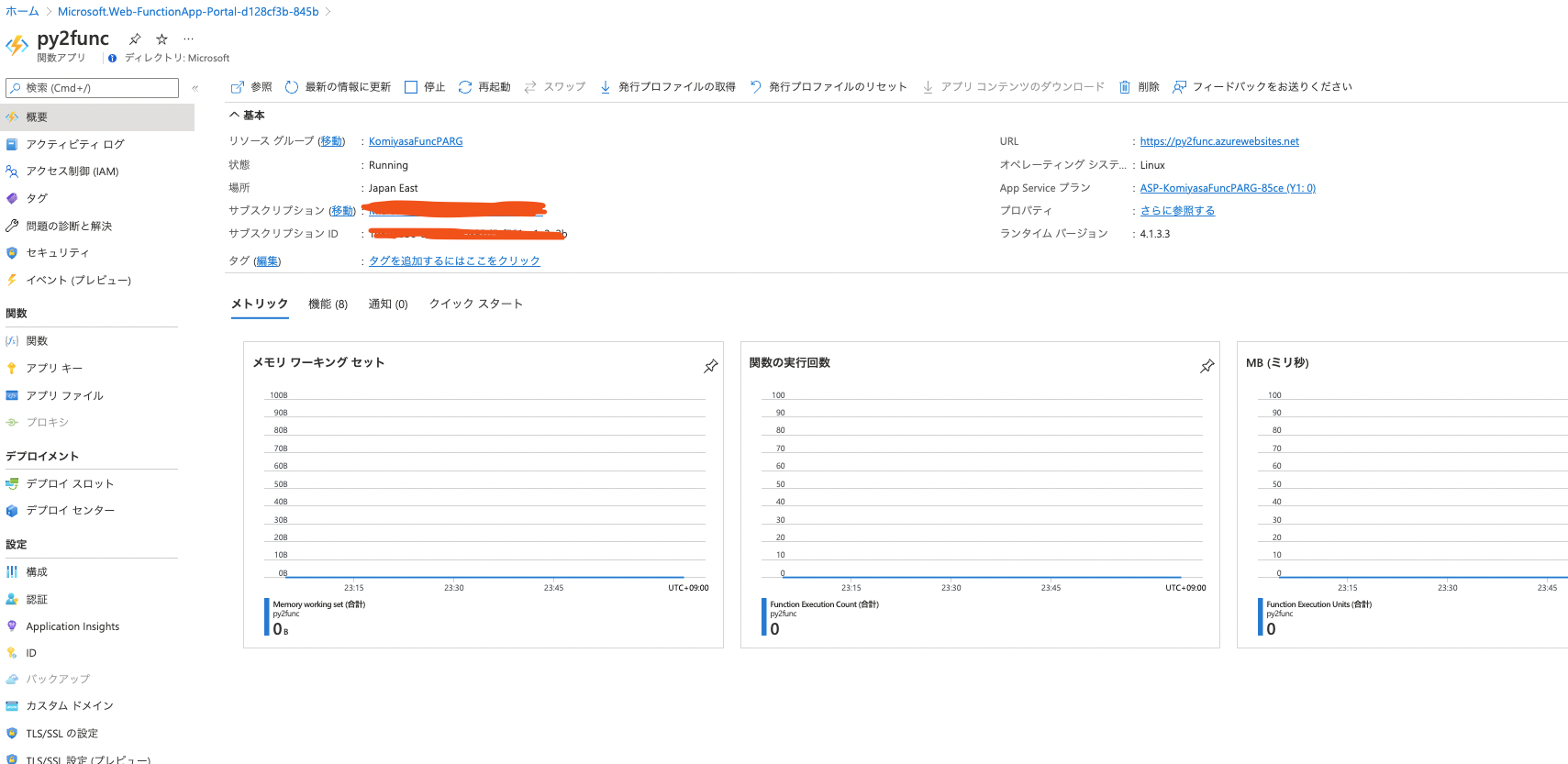Click the 編集 link beside タグ

[x=267, y=261]
